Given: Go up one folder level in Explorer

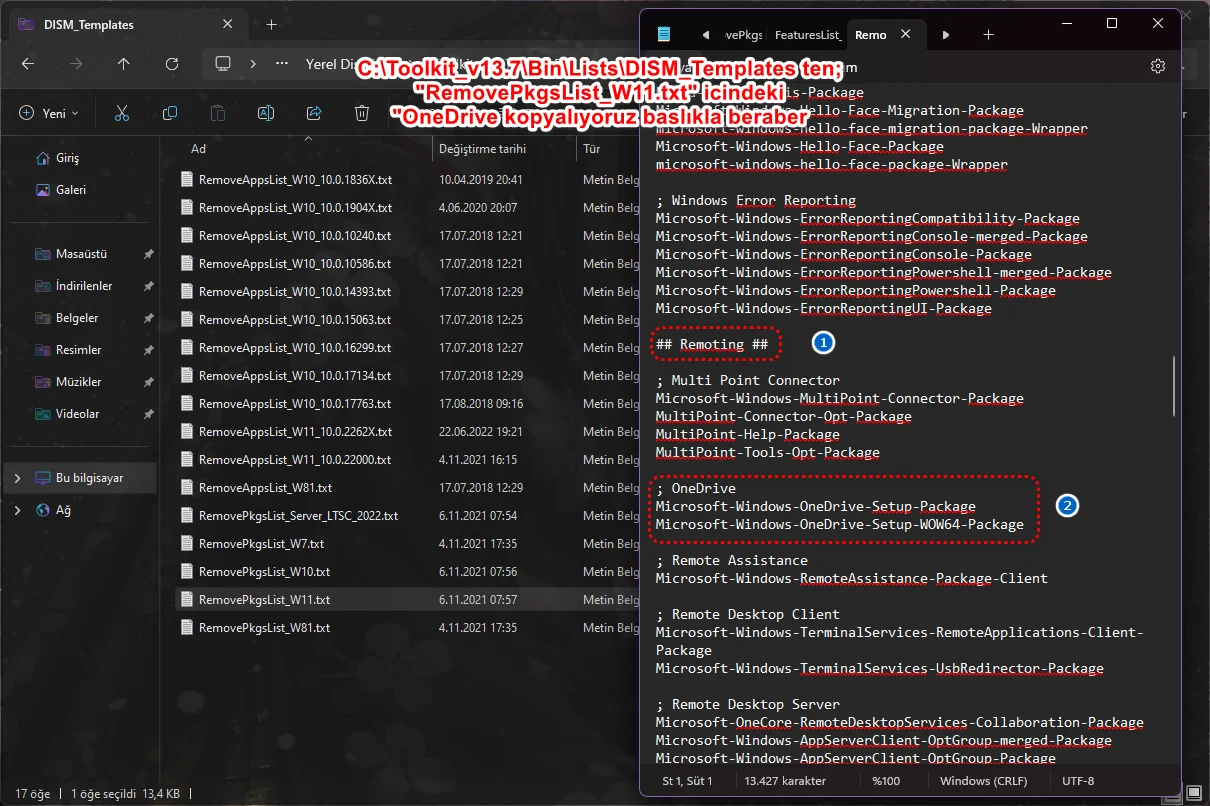Looking at the screenshot, I should pos(124,63).
